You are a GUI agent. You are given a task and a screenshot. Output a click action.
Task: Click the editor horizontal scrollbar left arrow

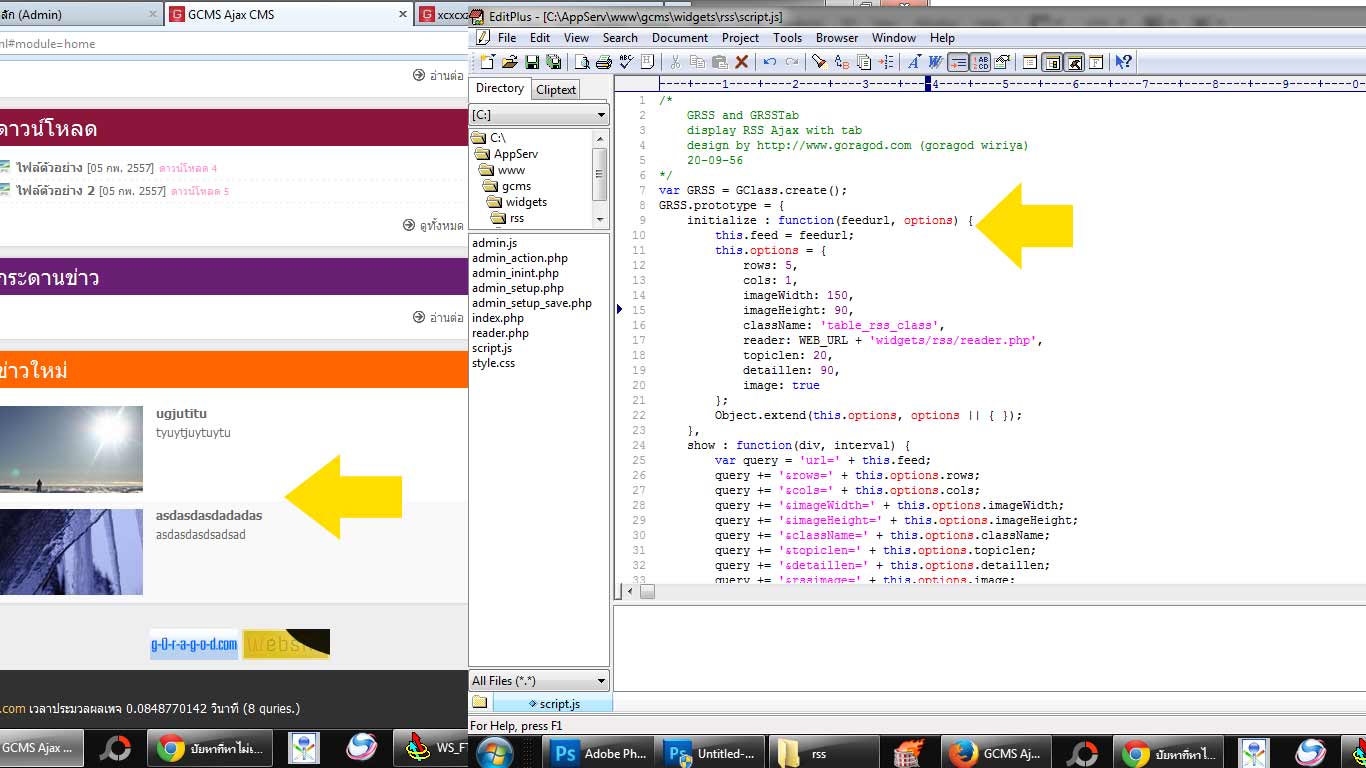[629, 591]
